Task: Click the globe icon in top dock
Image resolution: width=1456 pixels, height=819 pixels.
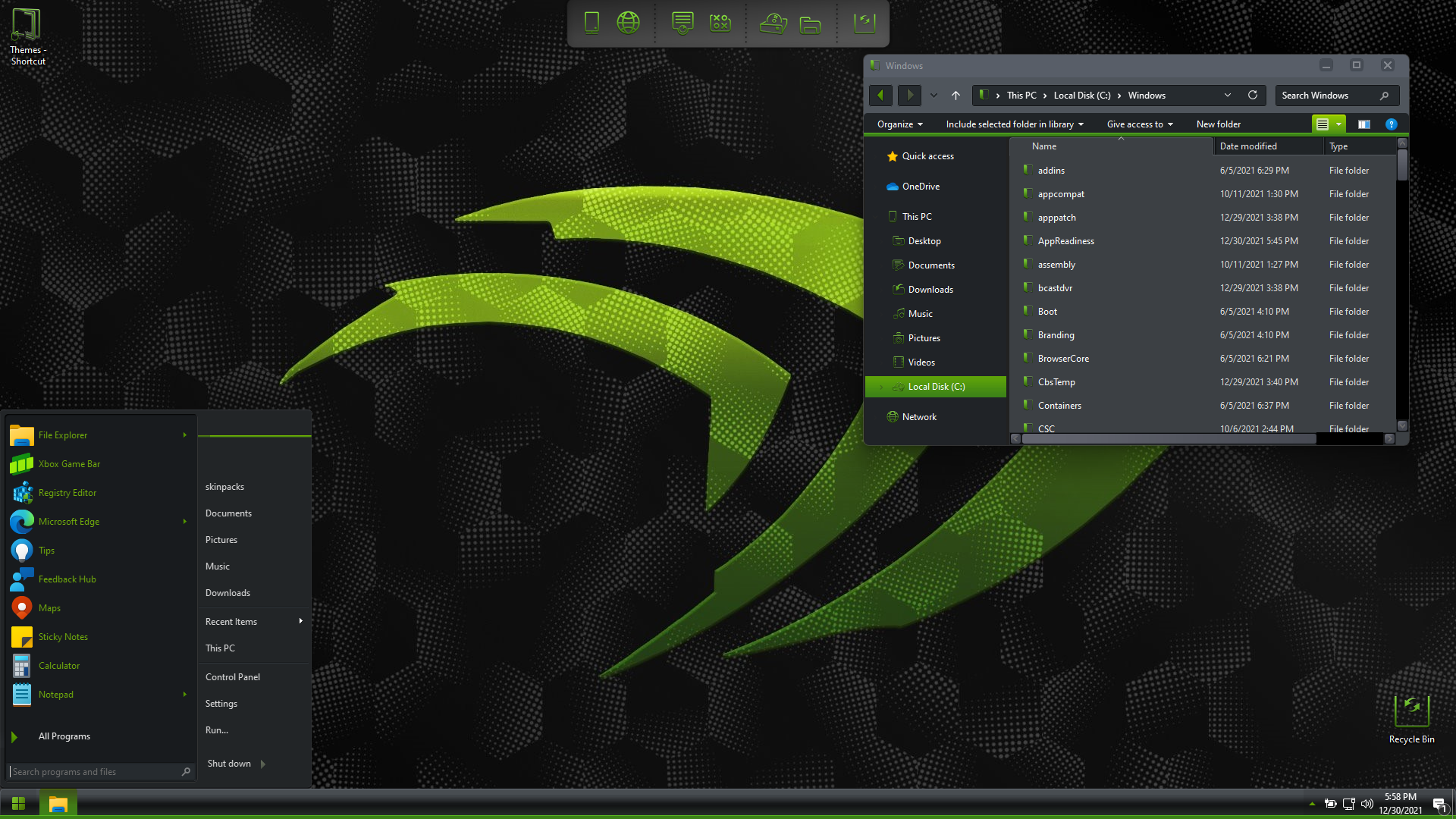Action: pyautogui.click(x=628, y=23)
